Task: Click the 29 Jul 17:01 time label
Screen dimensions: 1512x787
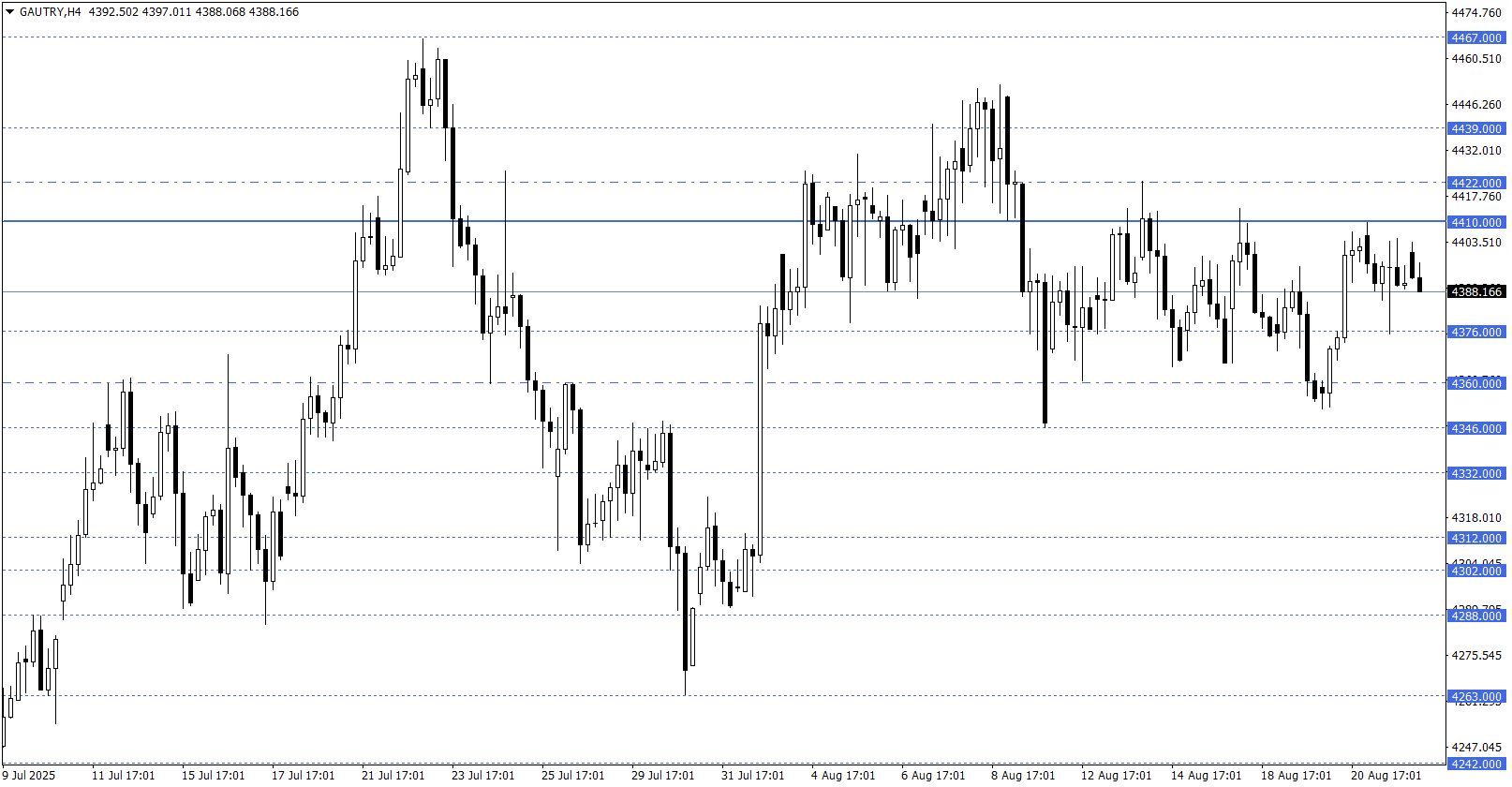Action: click(663, 776)
